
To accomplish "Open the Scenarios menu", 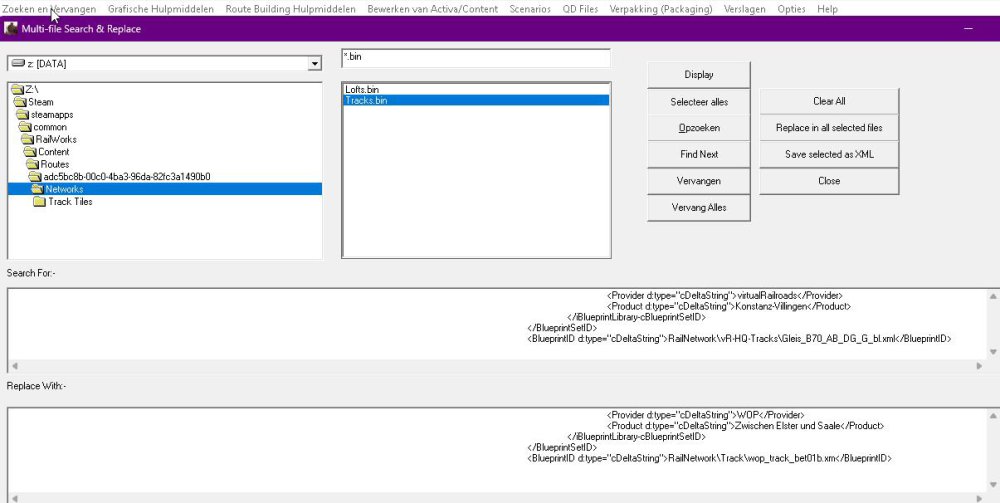I will [529, 9].
